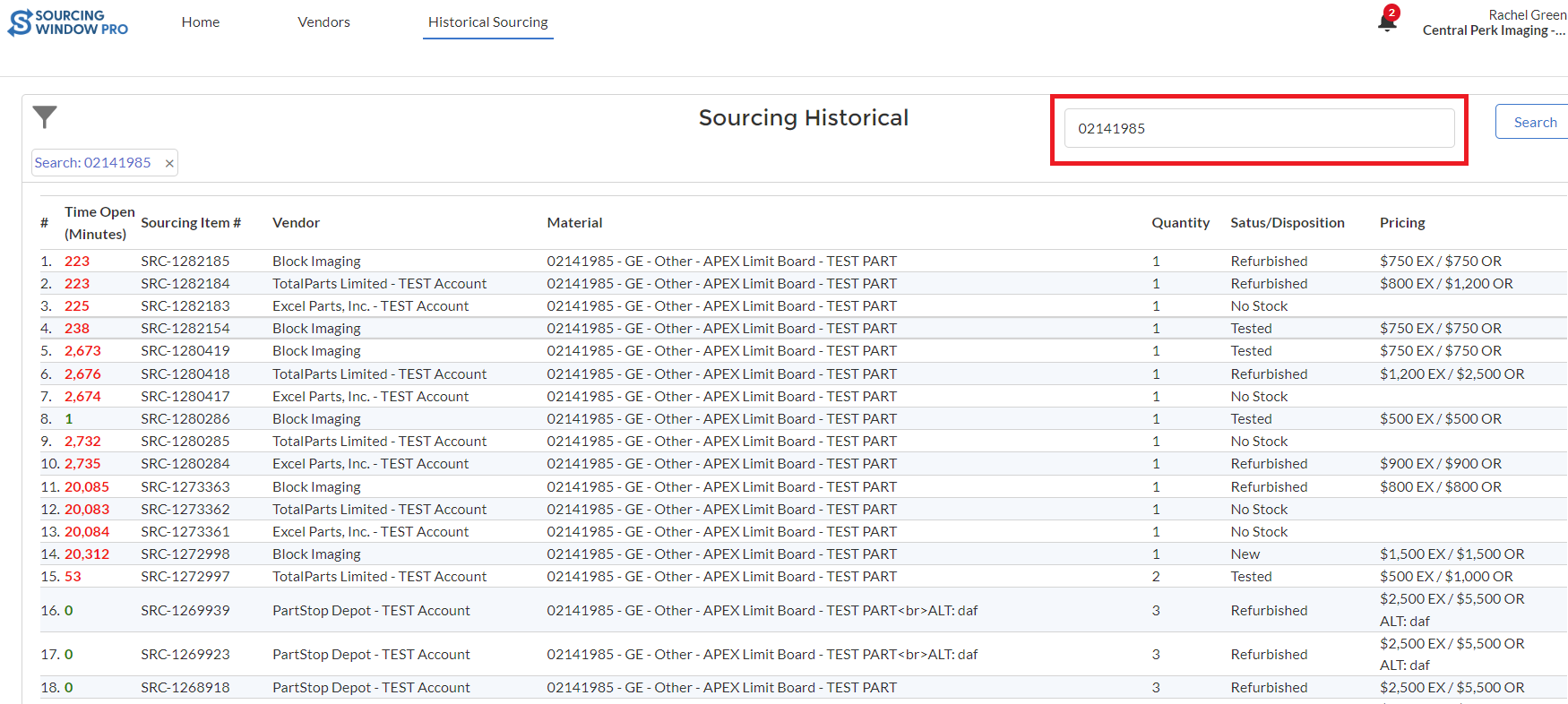
Task: Open sourcing item SRC-1272998 marked New
Action: click(185, 554)
